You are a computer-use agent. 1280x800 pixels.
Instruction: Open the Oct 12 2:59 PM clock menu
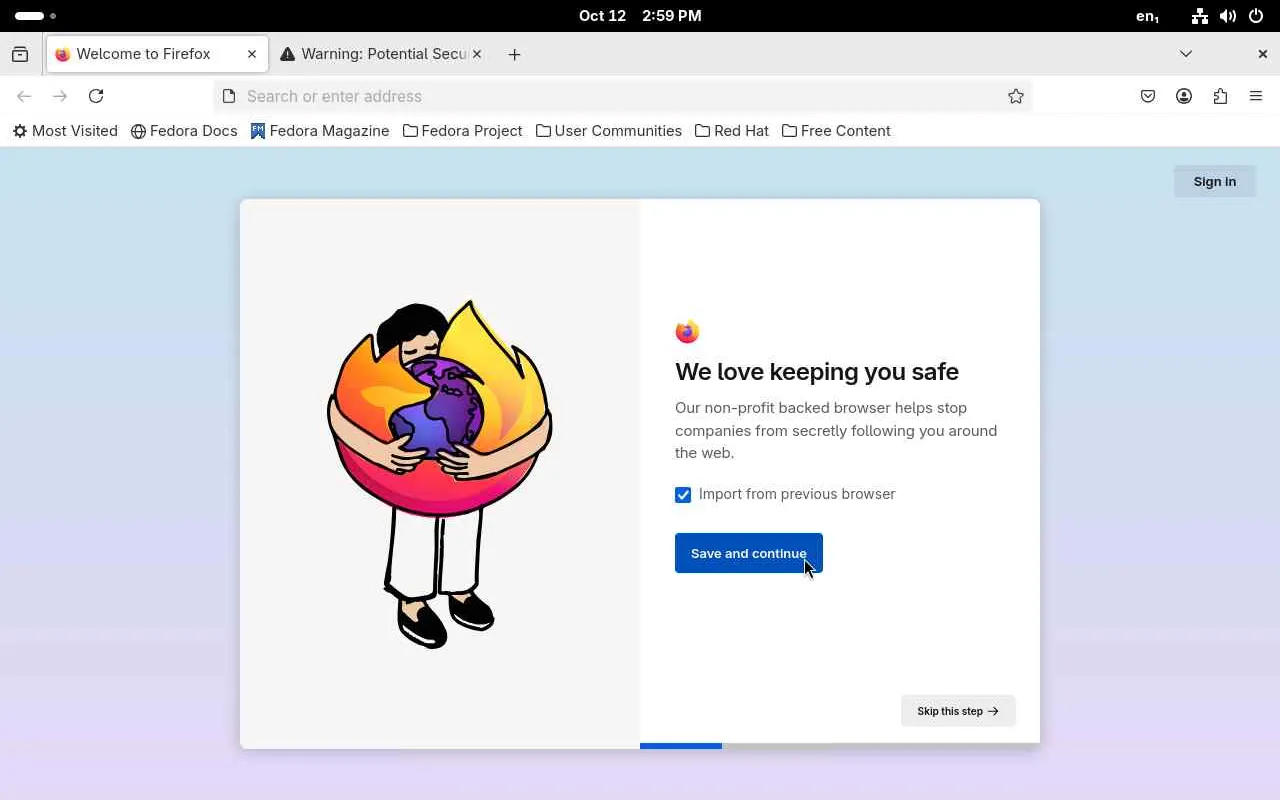[x=640, y=16]
